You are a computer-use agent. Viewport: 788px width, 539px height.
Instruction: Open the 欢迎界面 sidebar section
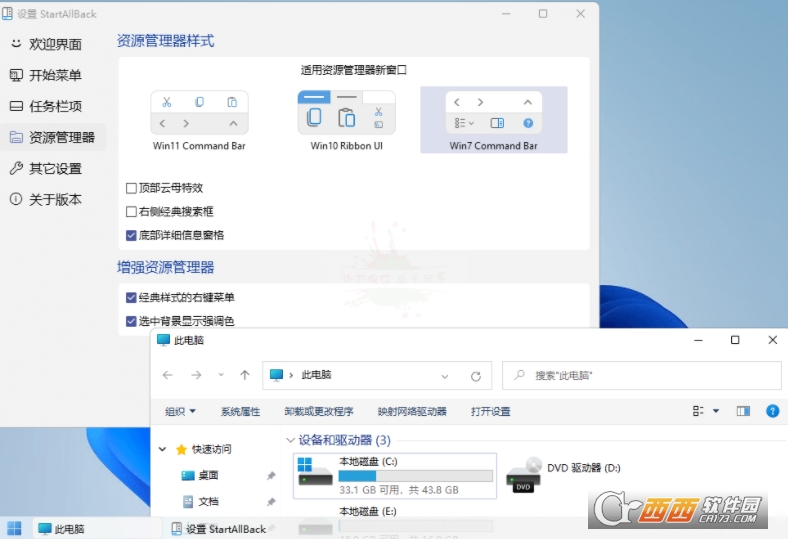[x=55, y=44]
